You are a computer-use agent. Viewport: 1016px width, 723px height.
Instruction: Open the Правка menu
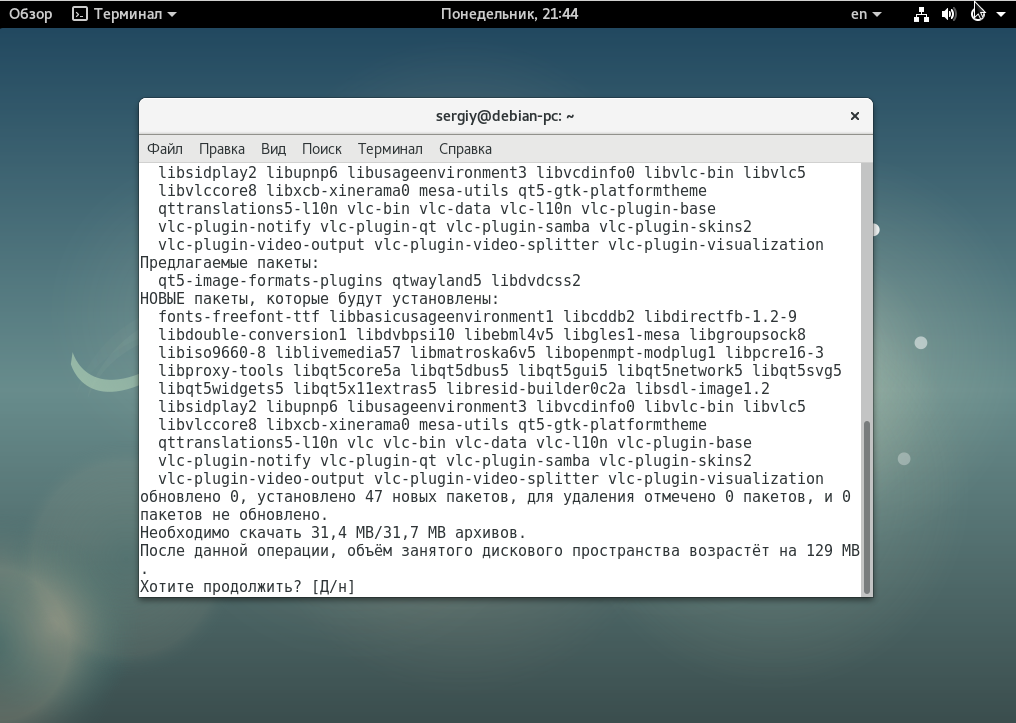pos(221,149)
